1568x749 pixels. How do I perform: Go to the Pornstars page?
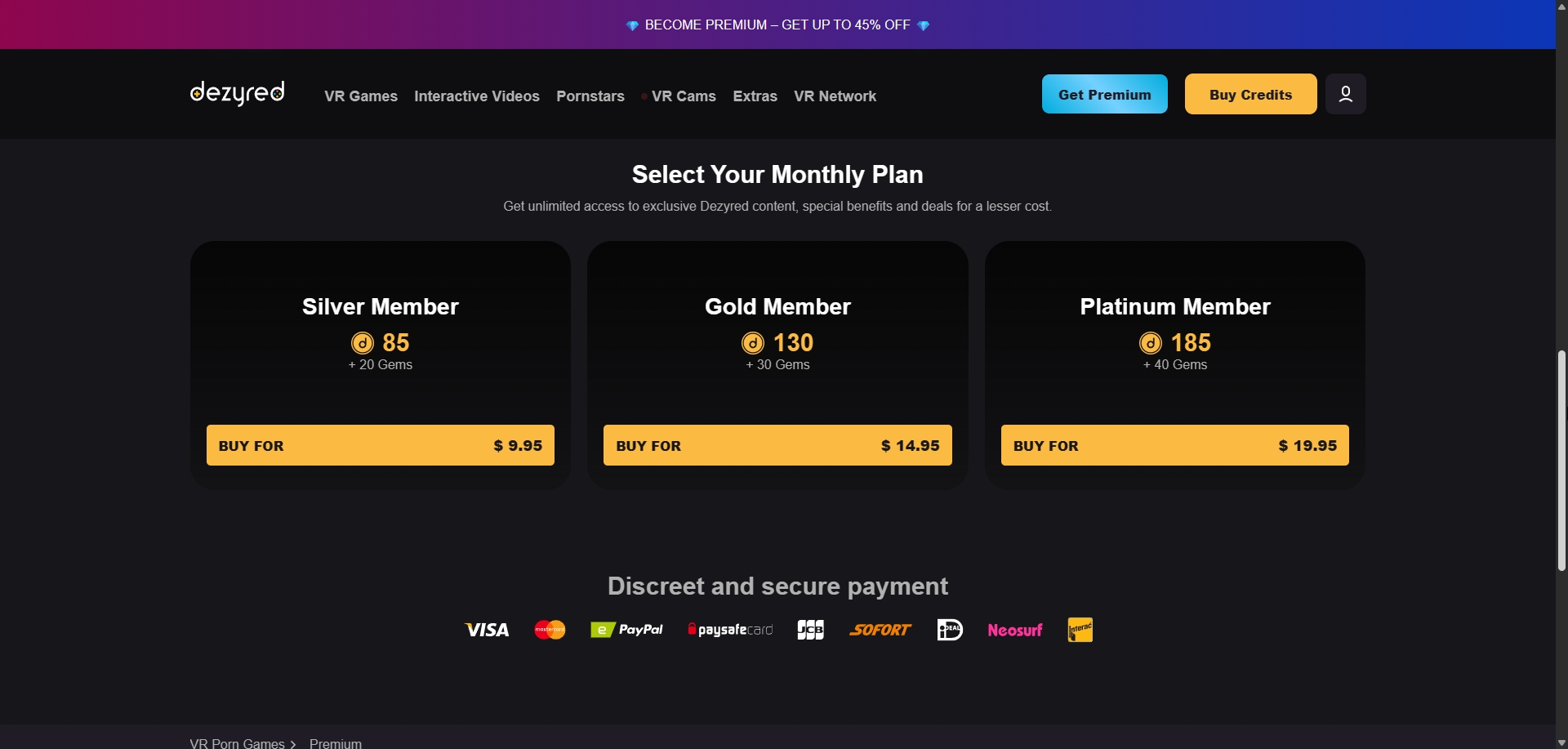pyautogui.click(x=590, y=96)
